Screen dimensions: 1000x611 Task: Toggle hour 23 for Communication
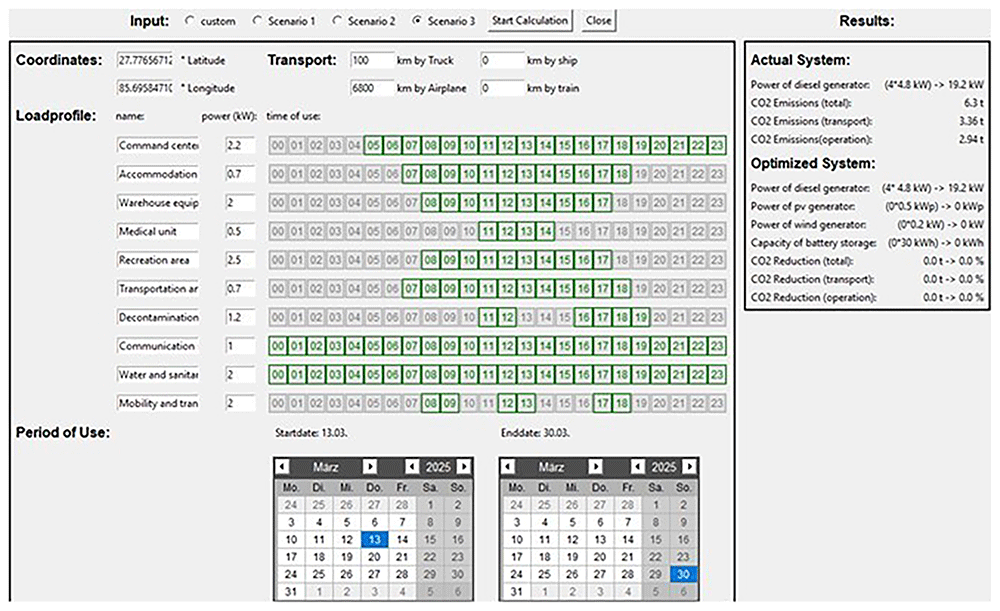(717, 346)
